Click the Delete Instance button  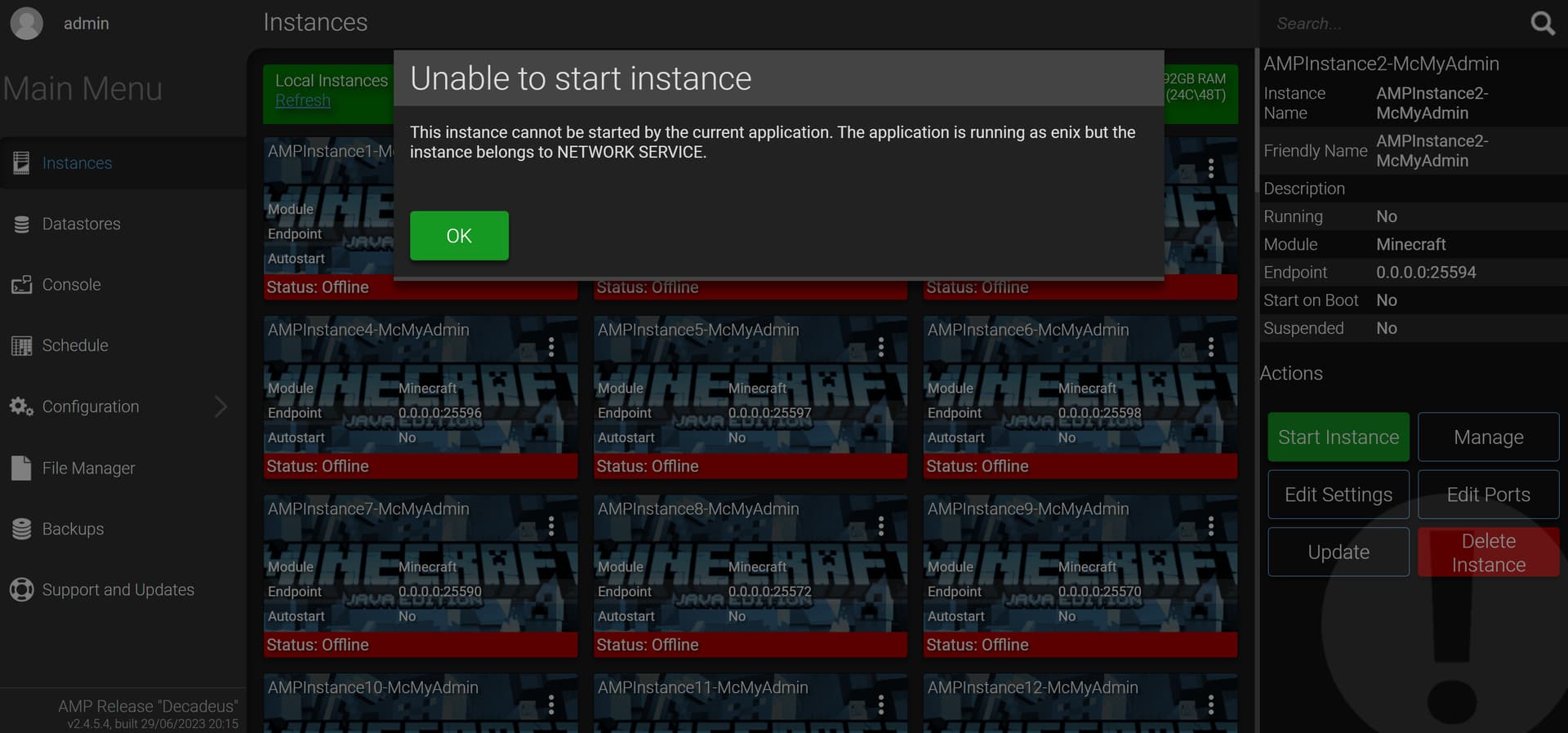coord(1488,553)
